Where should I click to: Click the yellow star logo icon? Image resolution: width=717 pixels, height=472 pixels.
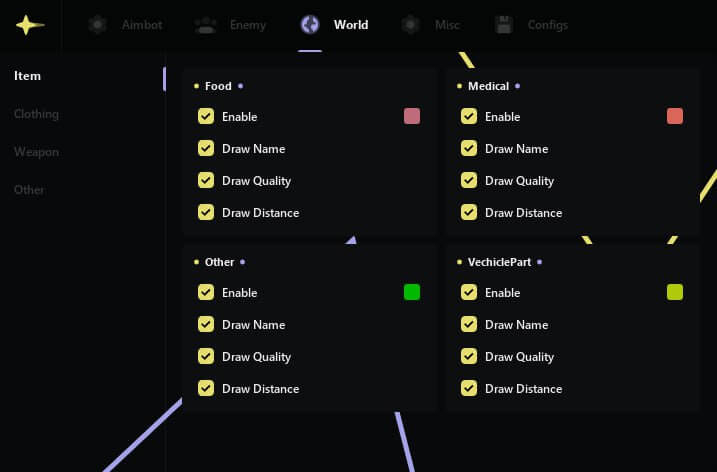[x=30, y=25]
